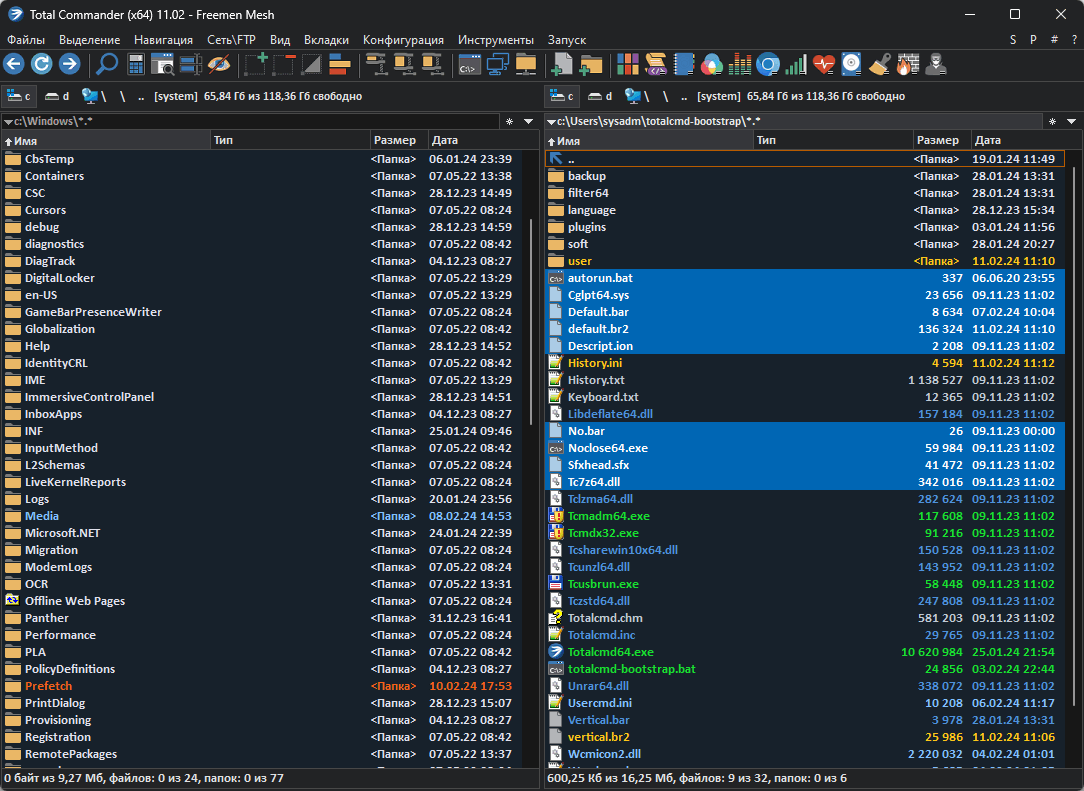Click the cleaning brush toolbar icon
Screen dimensions: 1084x791
click(879, 65)
